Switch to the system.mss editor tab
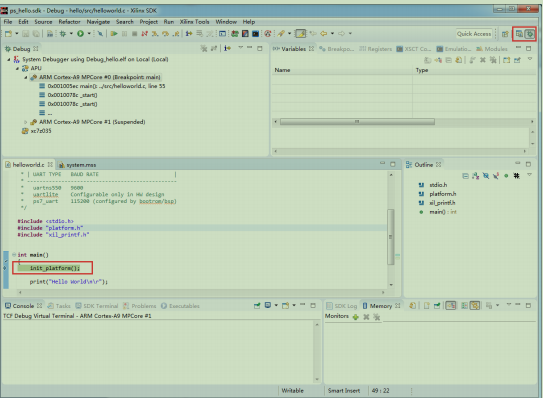This screenshot has width=543, height=398. (77, 165)
